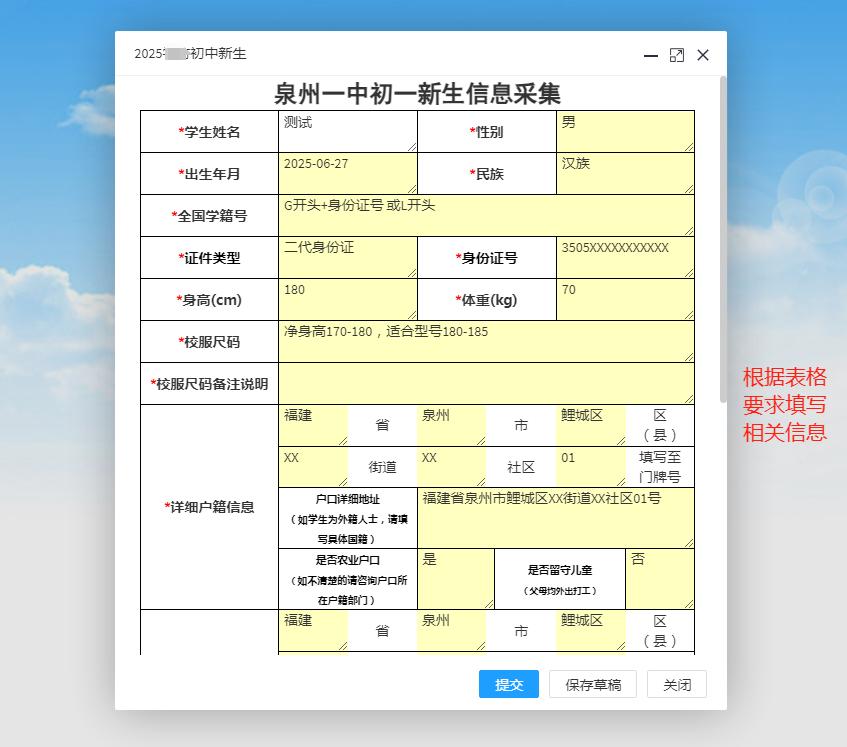
Task: Edit the 体重(kg) field showing 70
Action: [x=625, y=300]
